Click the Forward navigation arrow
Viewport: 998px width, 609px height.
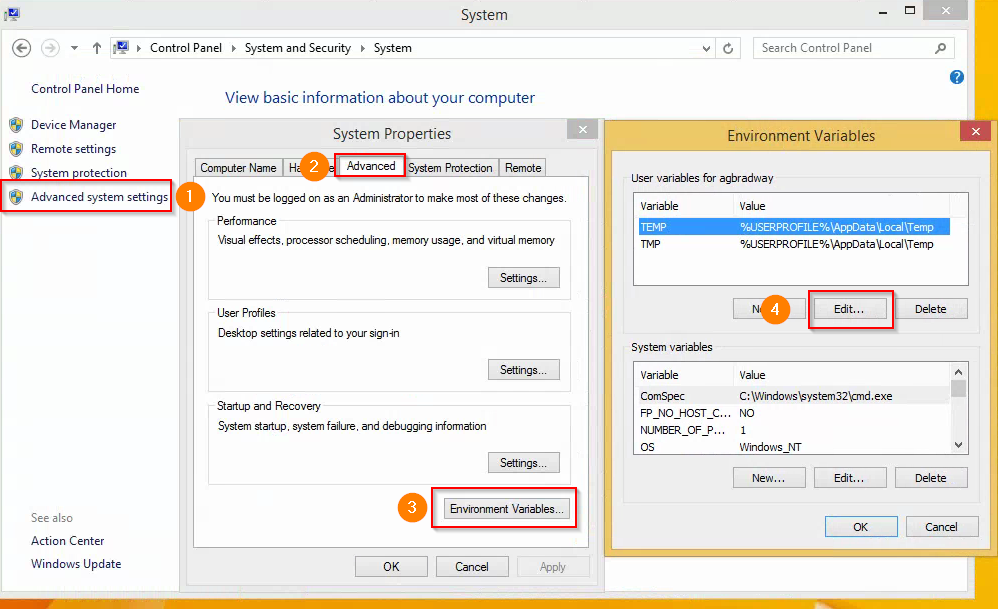coord(50,48)
